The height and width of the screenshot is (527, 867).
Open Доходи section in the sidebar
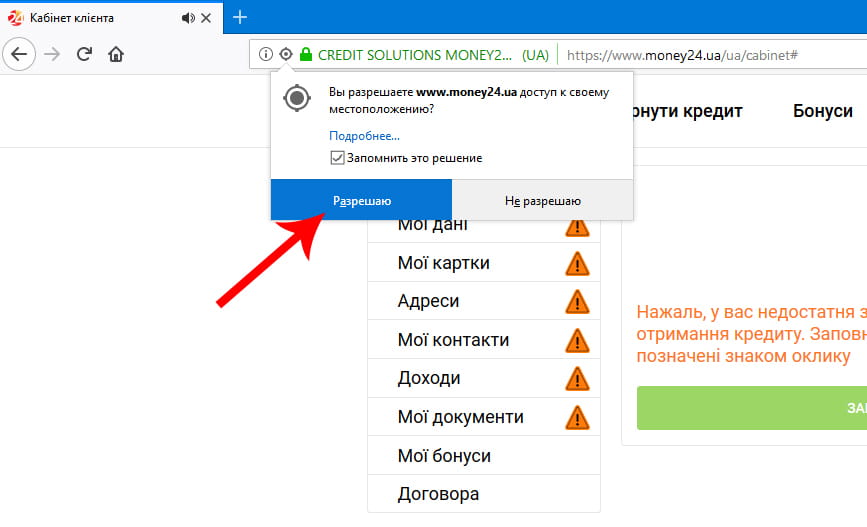tap(484, 378)
